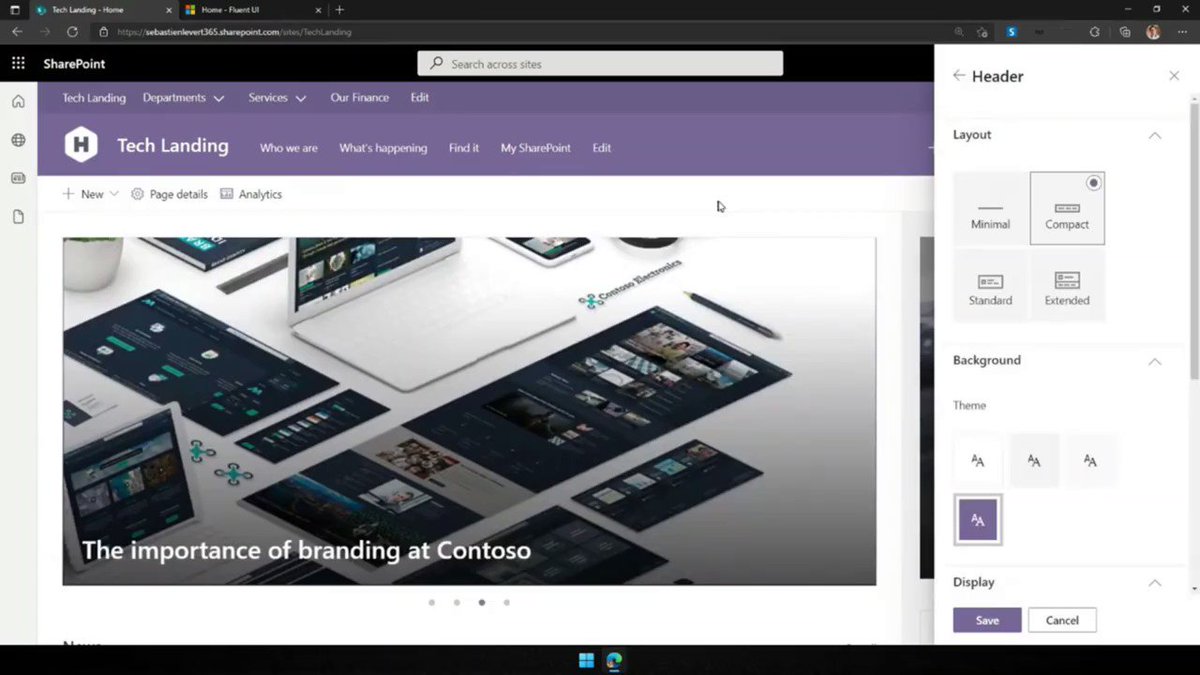Image resolution: width=1200 pixels, height=675 pixels.
Task: Expand Departments menu chevron
Action: point(219,98)
